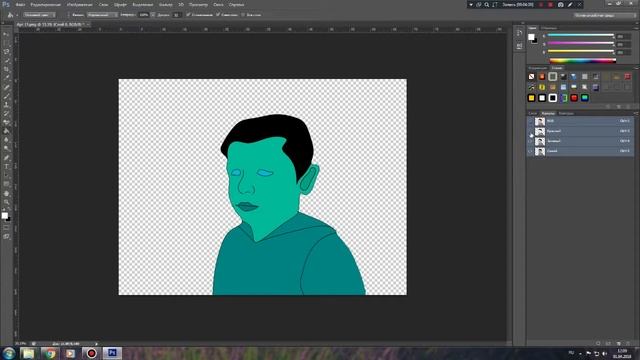Open the Изображение menu
The width and height of the screenshot is (640, 360).
click(x=80, y=5)
